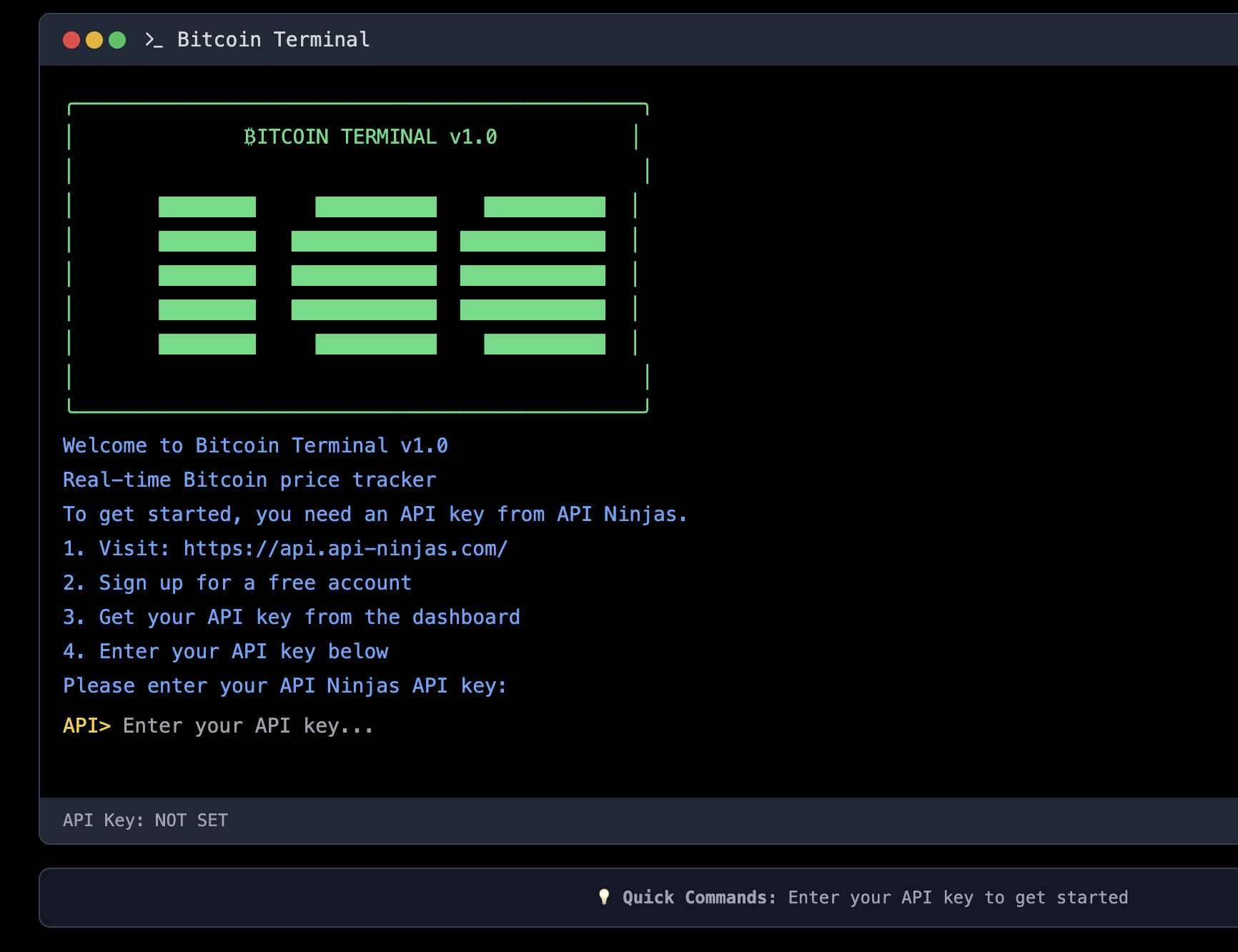Click the 'Welcome to Bitcoin Terminal v1.0' line
Viewport: 1238px width, 952px height.
click(255, 445)
